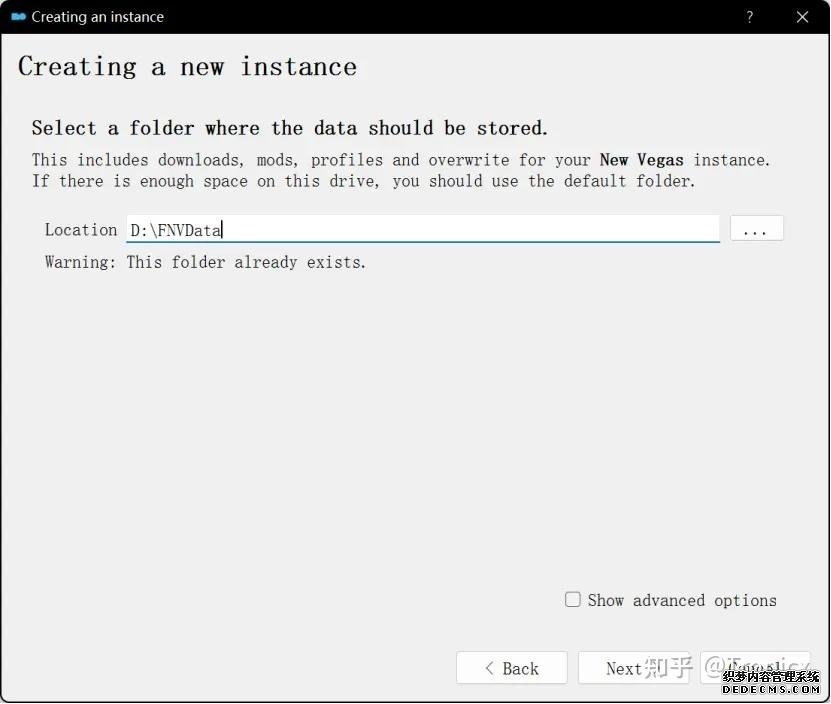
Task: Click the '...' browse folder button
Action: [756, 229]
